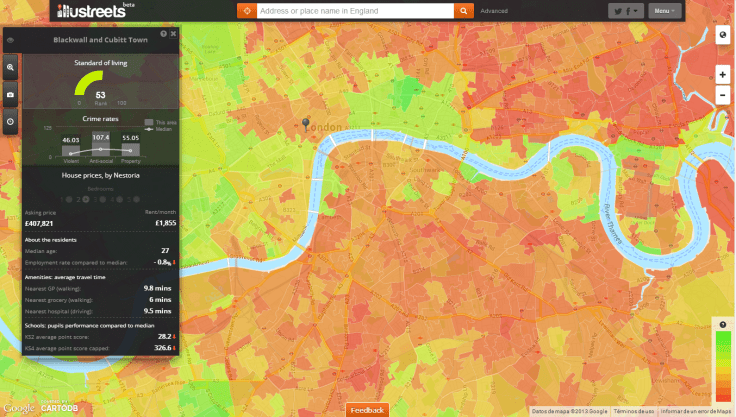736x417 pixels.
Task: Click the zoom search icon on left sidebar
Action: (x=10, y=68)
